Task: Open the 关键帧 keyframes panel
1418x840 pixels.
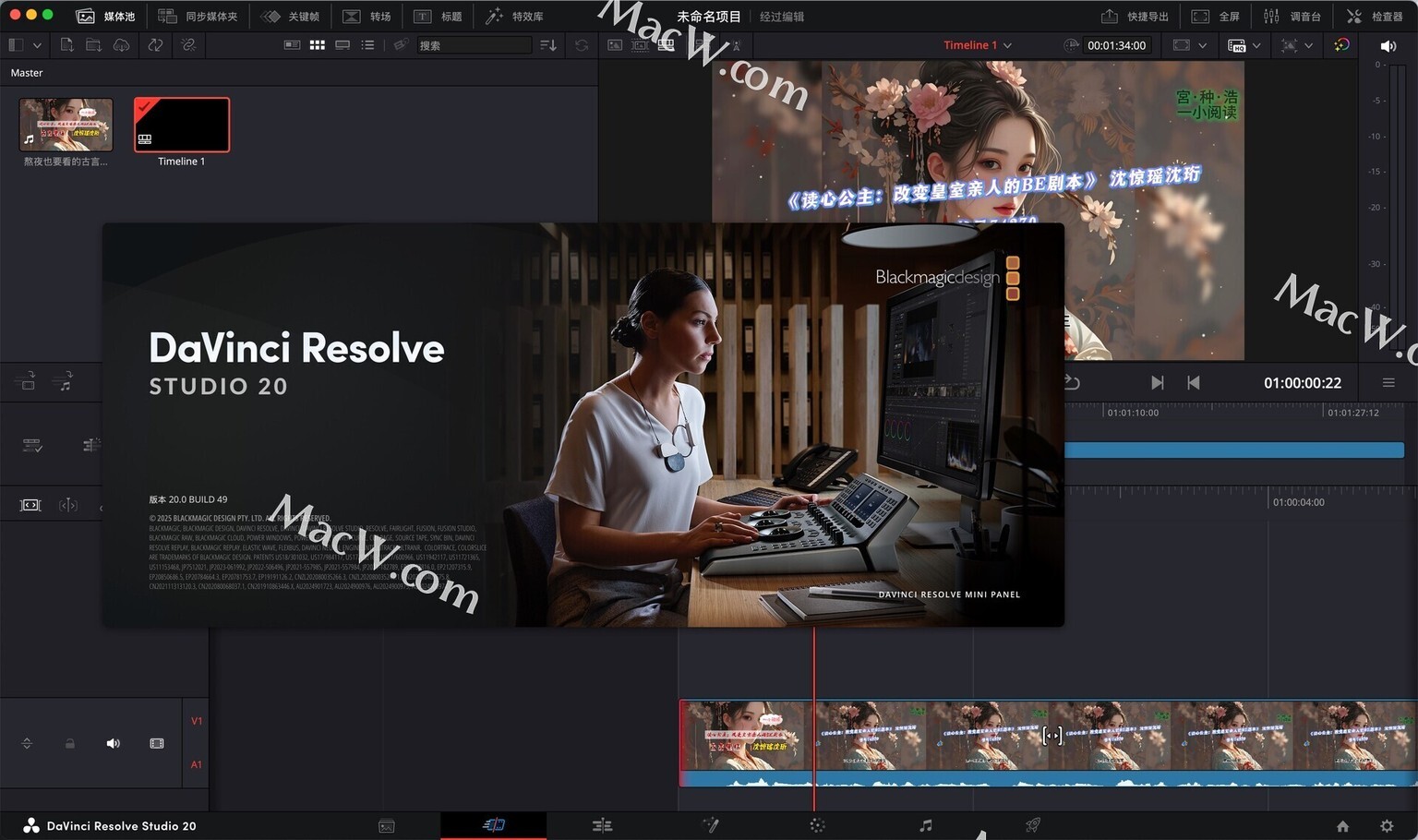Action: 290,16
